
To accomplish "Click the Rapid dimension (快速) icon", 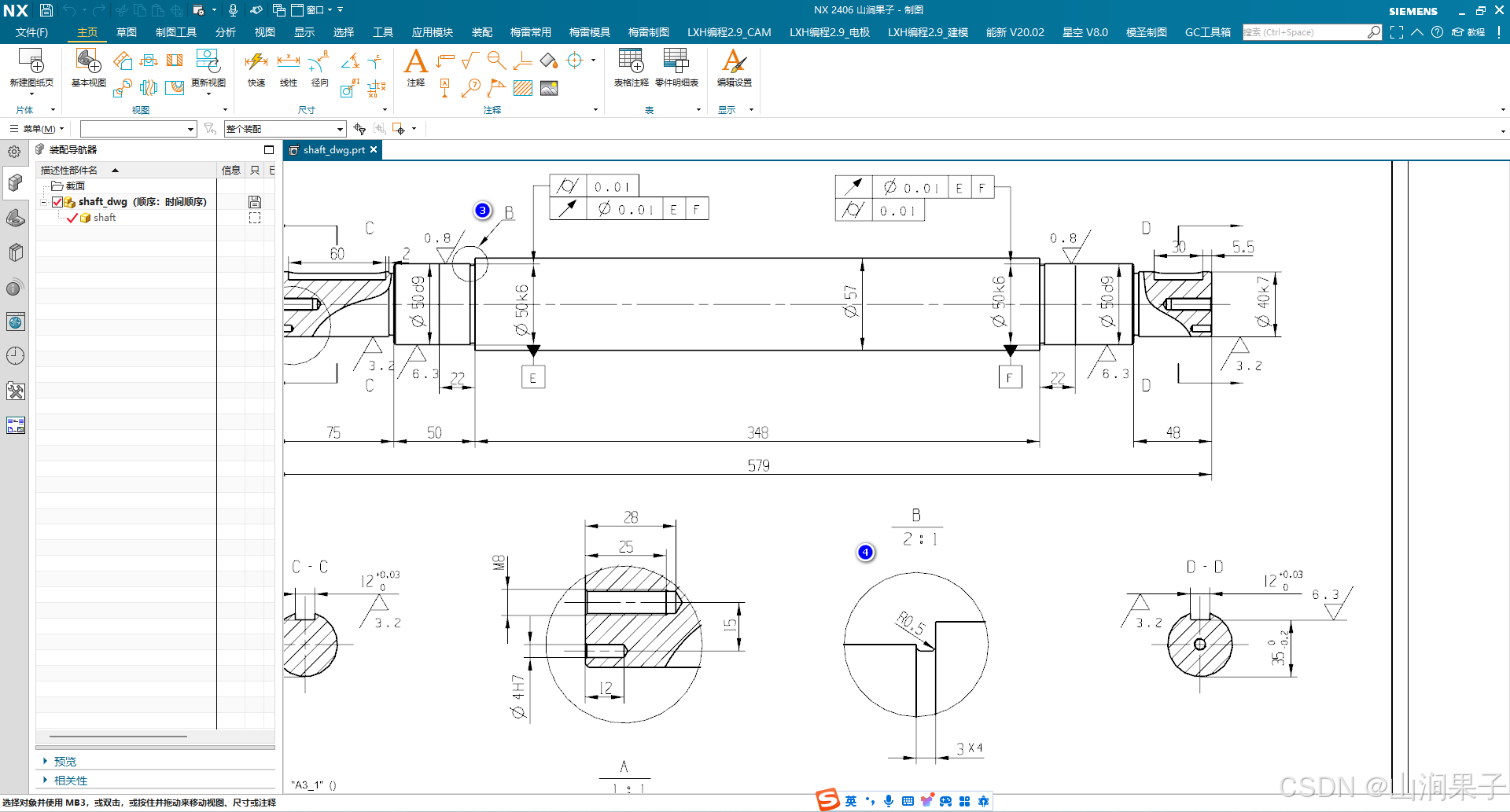I will click(256, 61).
